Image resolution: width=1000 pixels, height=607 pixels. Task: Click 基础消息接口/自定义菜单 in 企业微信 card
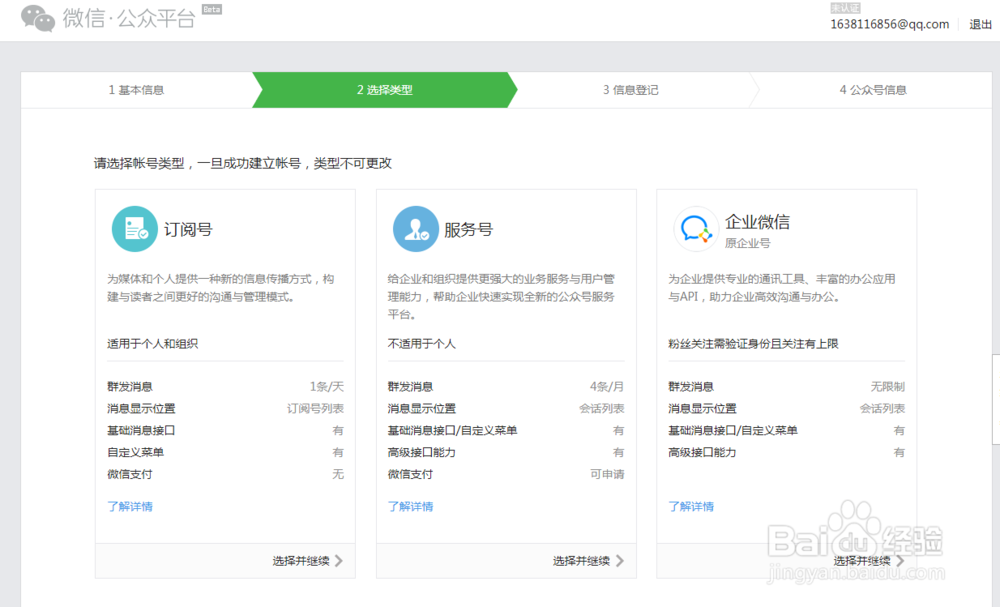[x=733, y=430]
